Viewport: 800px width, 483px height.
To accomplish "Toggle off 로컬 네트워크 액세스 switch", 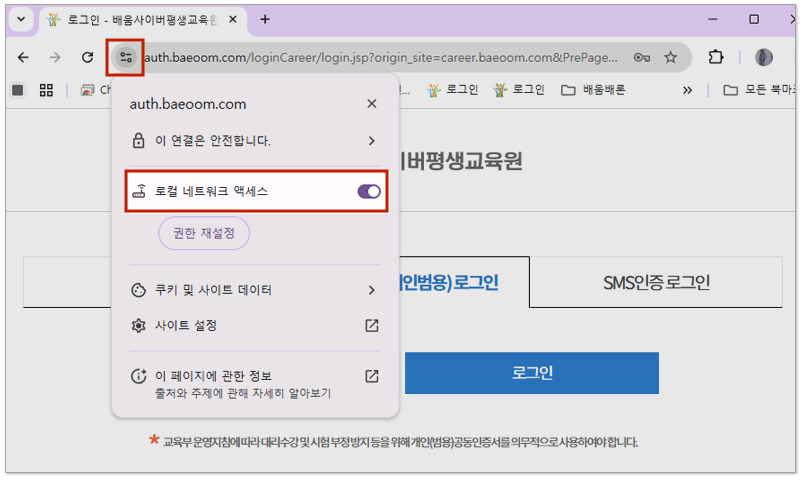I will tap(368, 191).
